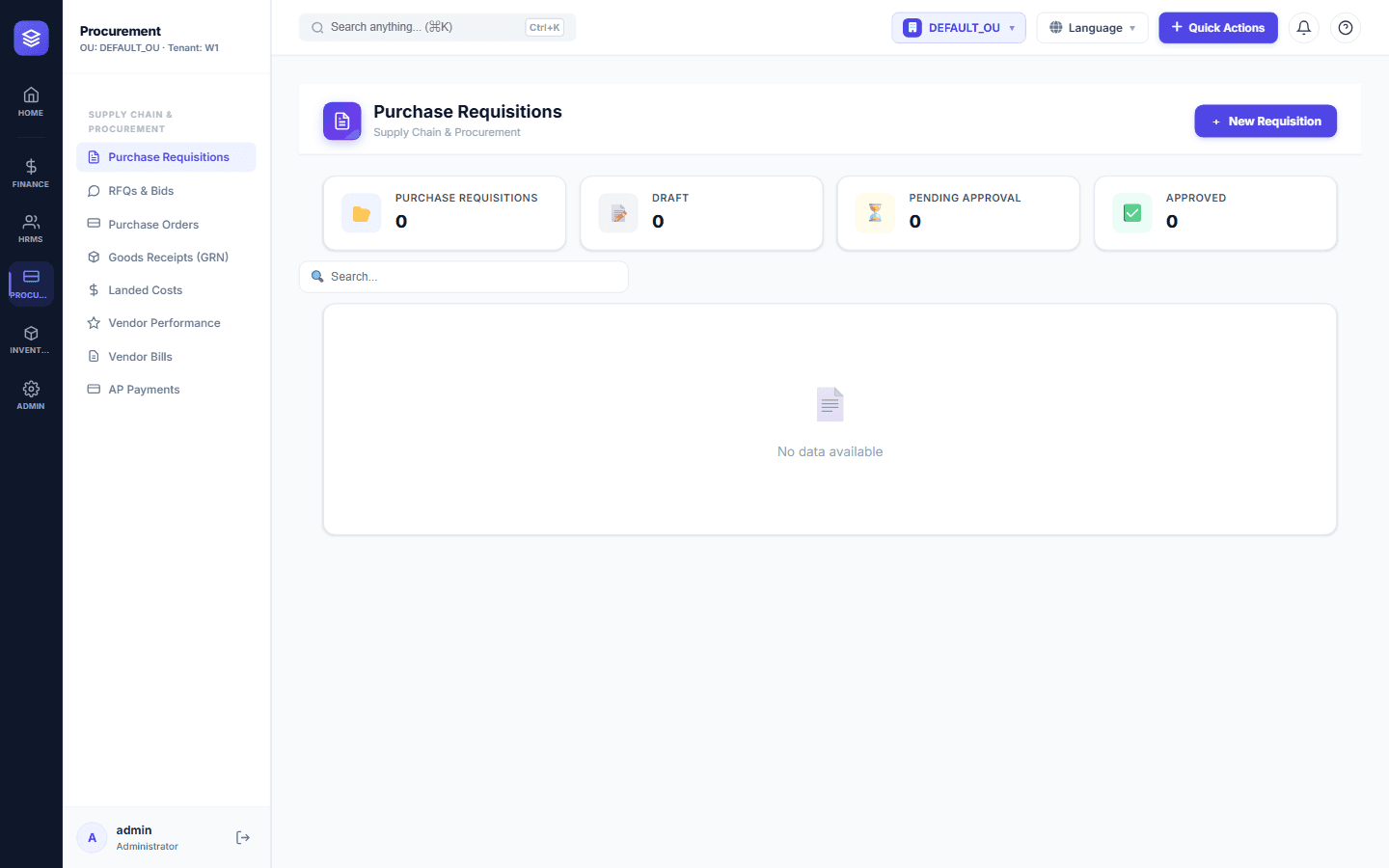Open the HRMS module people icon

[x=31, y=229]
